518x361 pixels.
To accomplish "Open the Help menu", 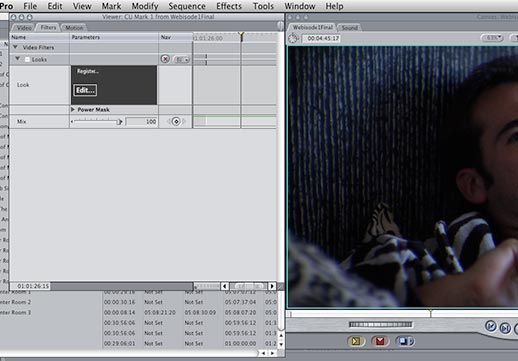I will [334, 6].
